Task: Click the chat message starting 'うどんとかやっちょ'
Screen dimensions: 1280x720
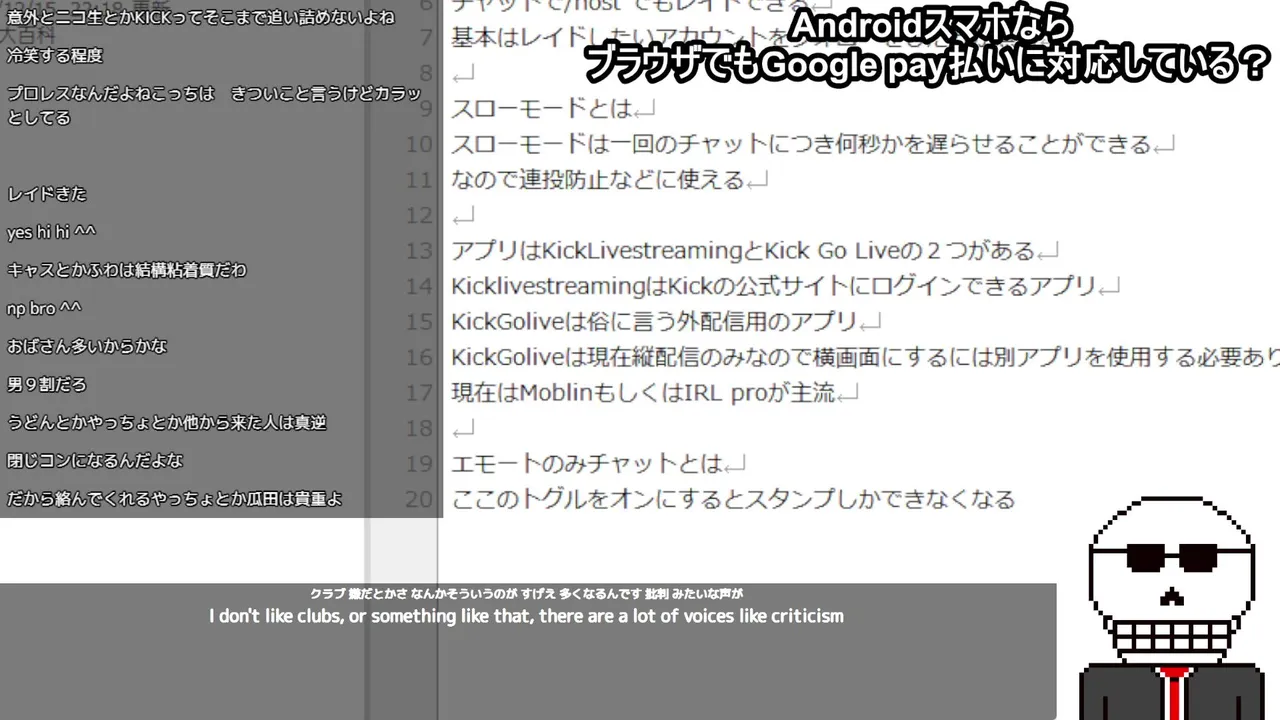Action: pos(166,422)
